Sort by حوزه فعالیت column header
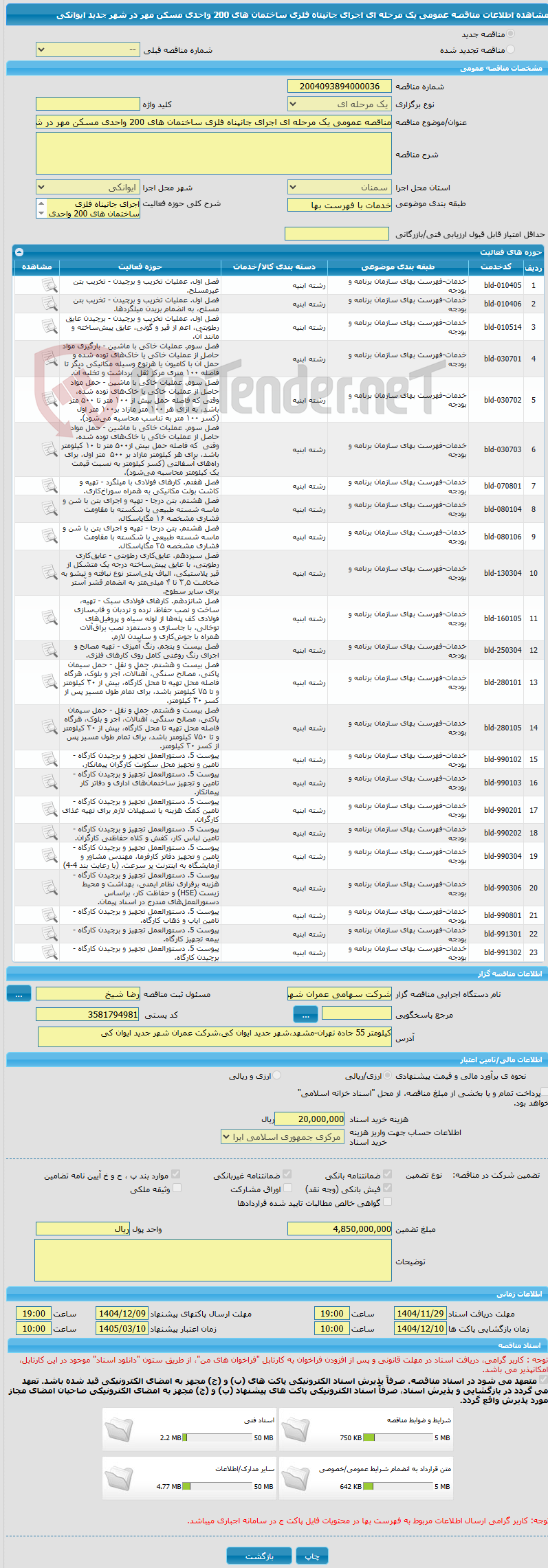548x1568 pixels. pyautogui.click(x=140, y=267)
